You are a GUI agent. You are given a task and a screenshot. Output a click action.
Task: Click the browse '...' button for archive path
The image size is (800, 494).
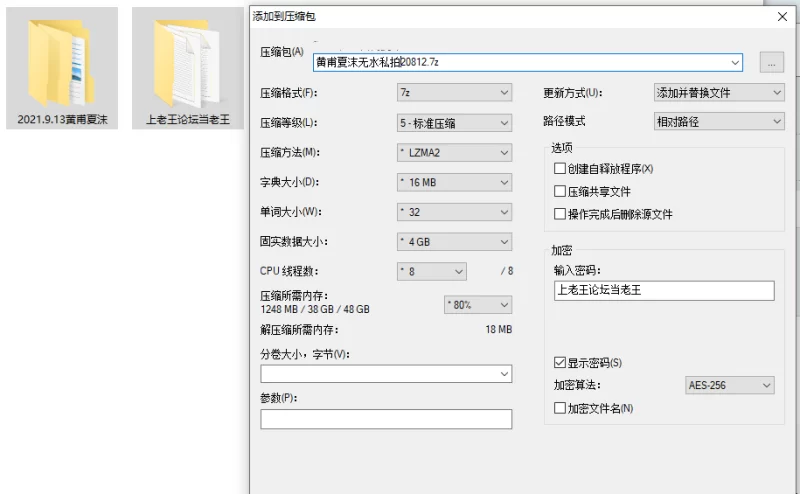771,63
